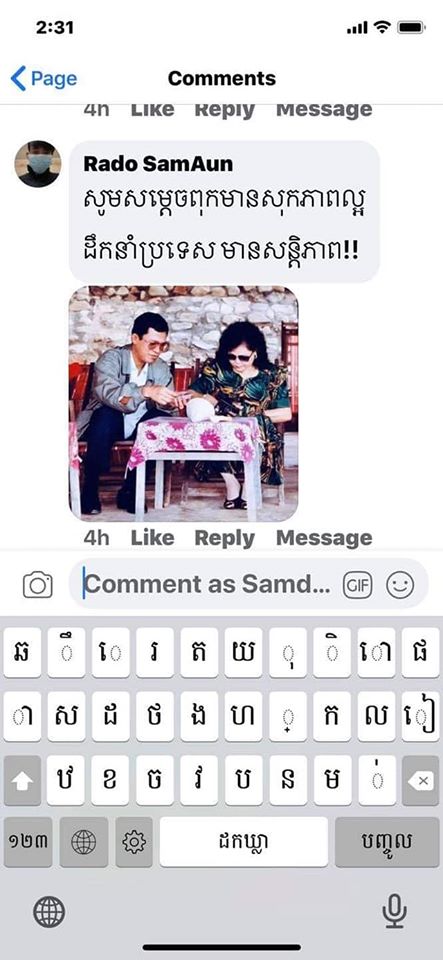Tap the space bar labeled ដកឃ្លា
Screen dimensions: 443x960
(244, 842)
